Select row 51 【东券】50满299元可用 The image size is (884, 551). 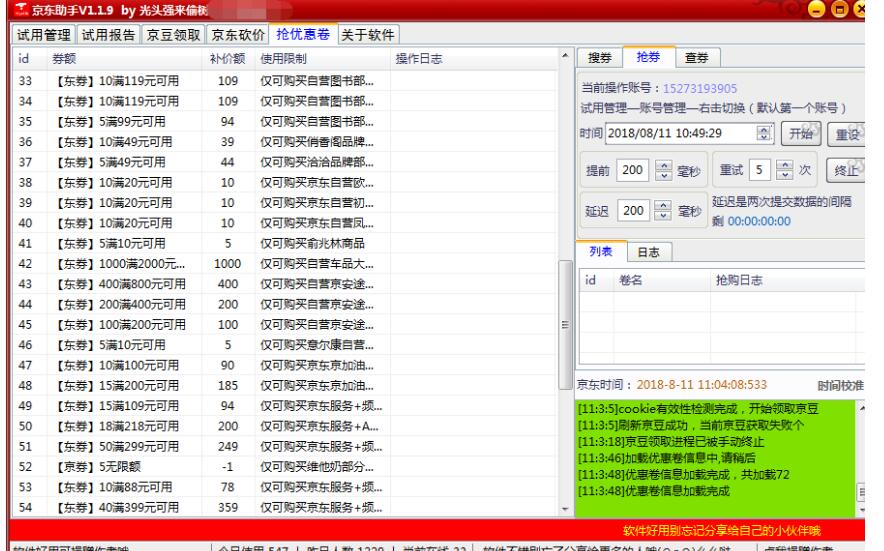pyautogui.click(x=285, y=446)
